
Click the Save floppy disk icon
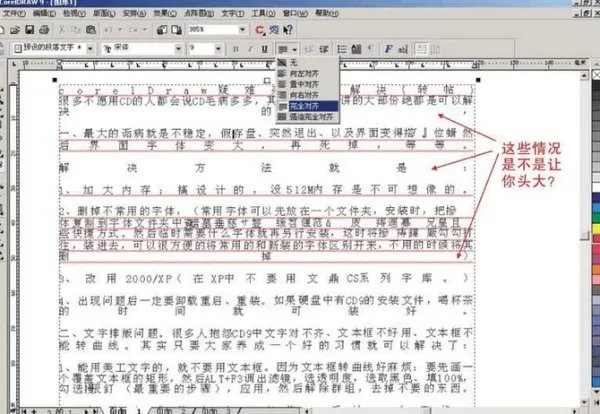tap(29, 30)
